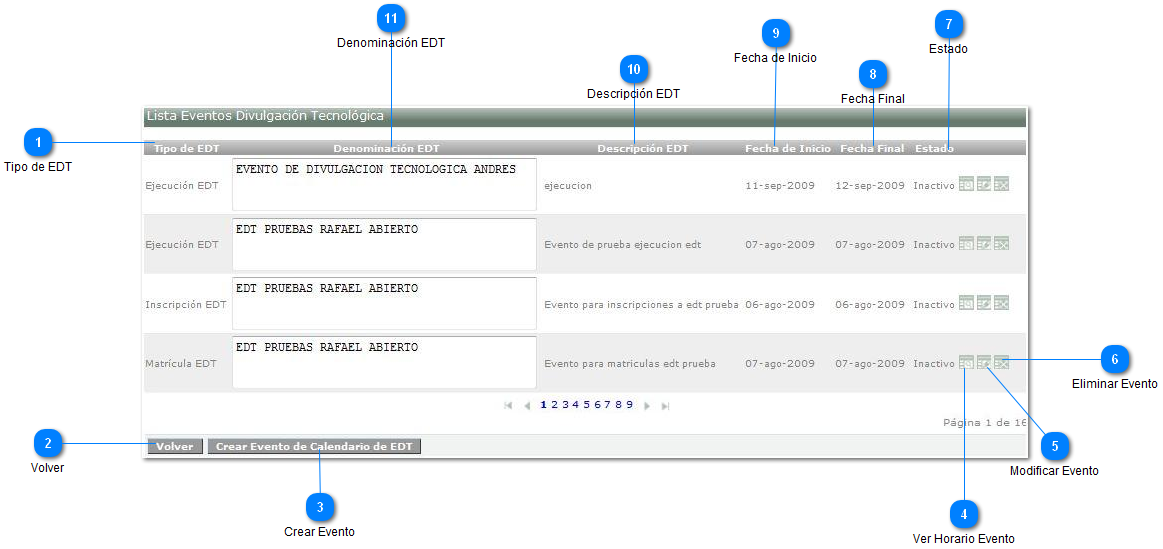
Task: Click the 'Denominación EDT' column header
Action: (x=386, y=148)
